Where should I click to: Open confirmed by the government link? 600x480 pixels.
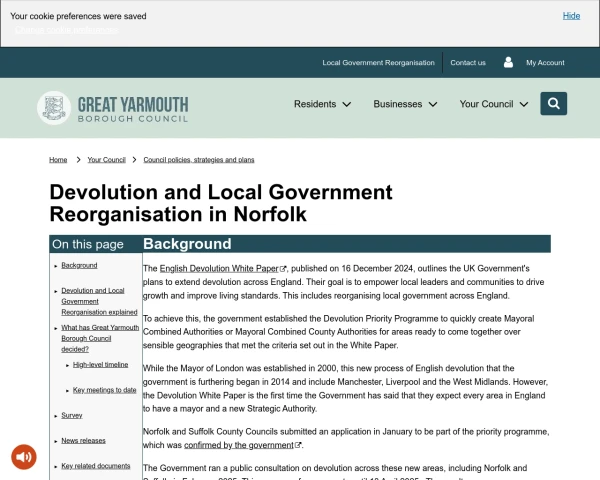[x=239, y=445]
